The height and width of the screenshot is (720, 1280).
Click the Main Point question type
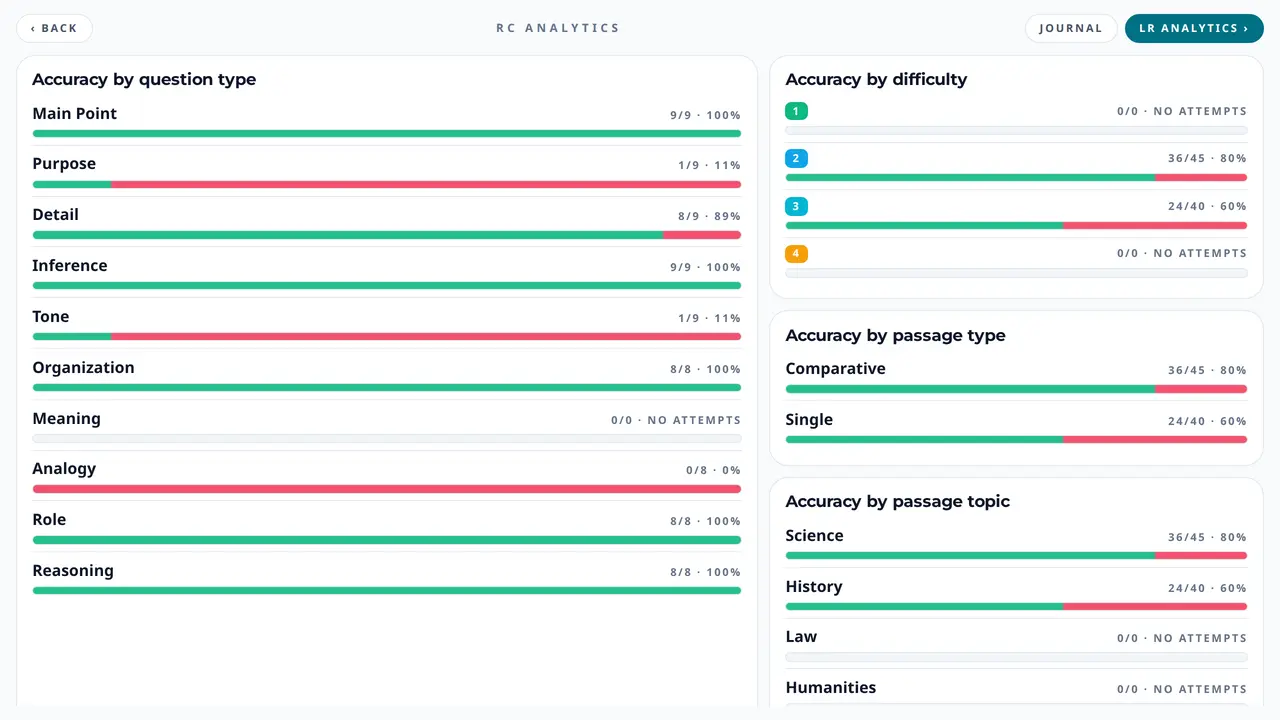click(x=74, y=114)
